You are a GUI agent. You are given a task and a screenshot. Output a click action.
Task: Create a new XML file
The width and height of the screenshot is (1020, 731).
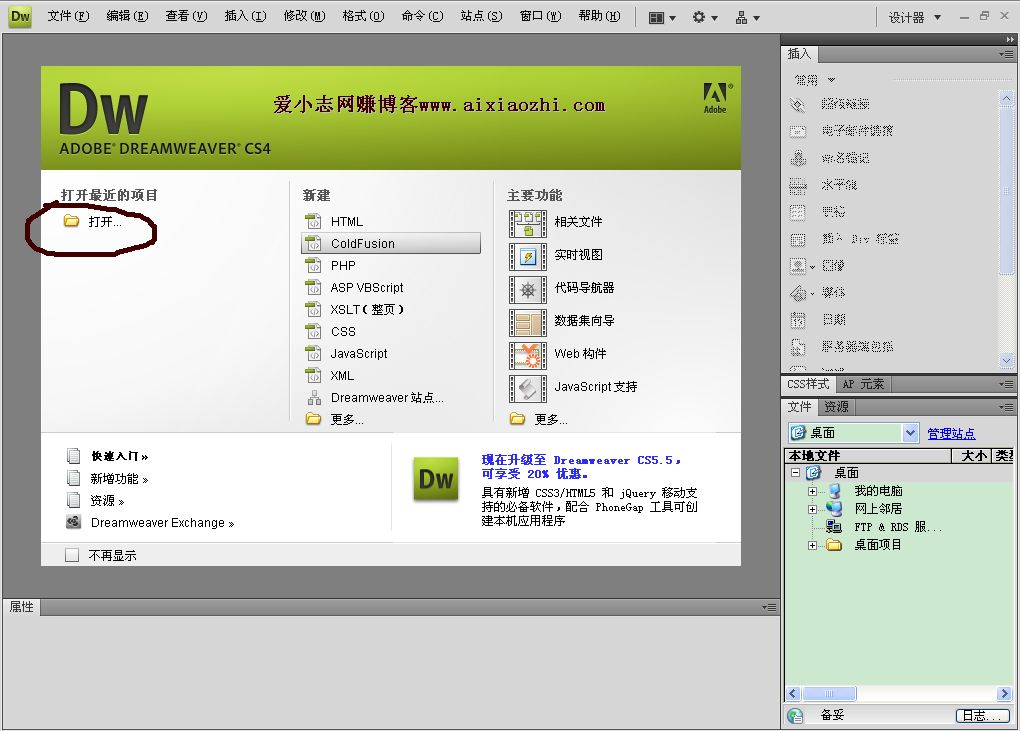coord(342,376)
